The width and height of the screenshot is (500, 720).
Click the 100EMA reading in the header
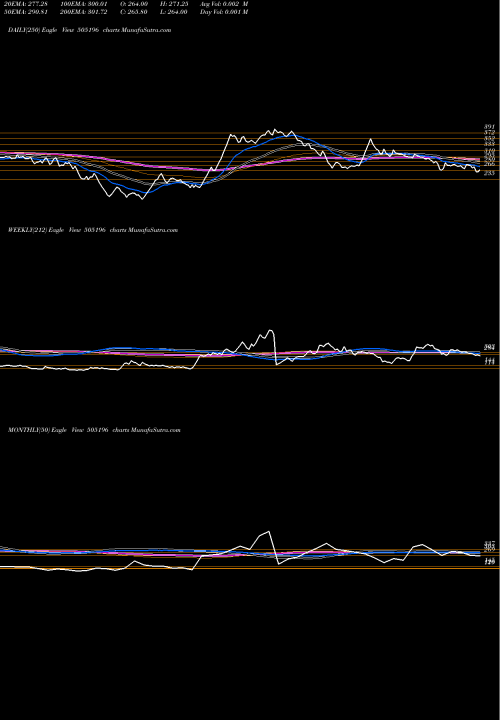coord(83,4)
